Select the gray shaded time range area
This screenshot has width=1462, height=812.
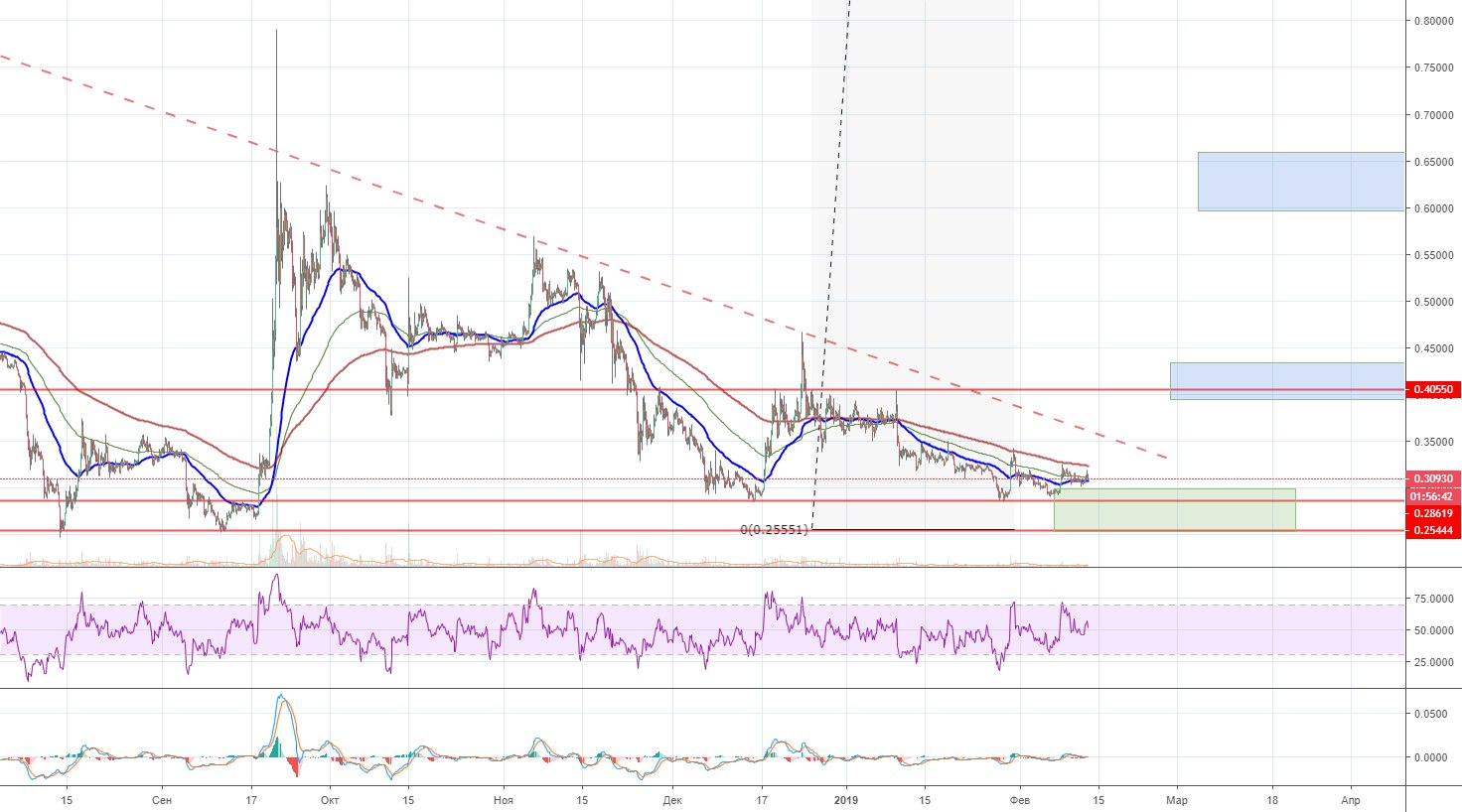click(913, 264)
